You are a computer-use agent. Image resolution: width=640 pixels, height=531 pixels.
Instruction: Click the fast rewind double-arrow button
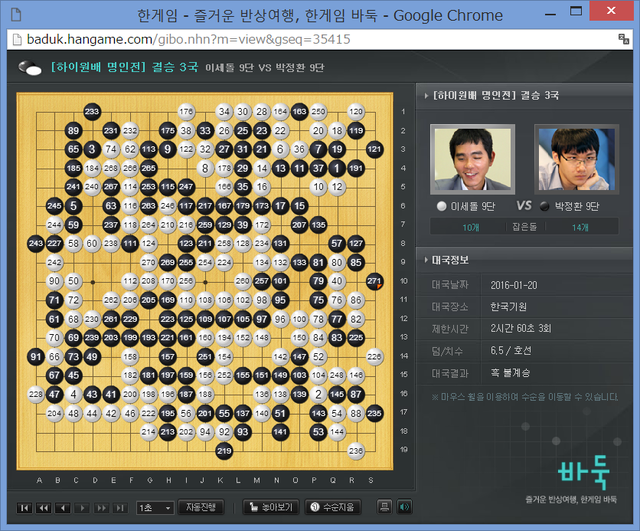point(44,508)
